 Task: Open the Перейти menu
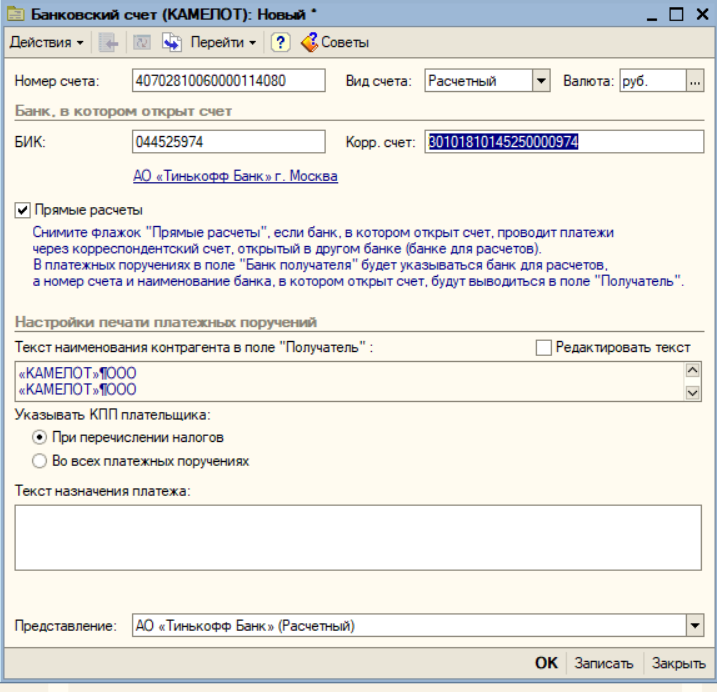coord(223,43)
